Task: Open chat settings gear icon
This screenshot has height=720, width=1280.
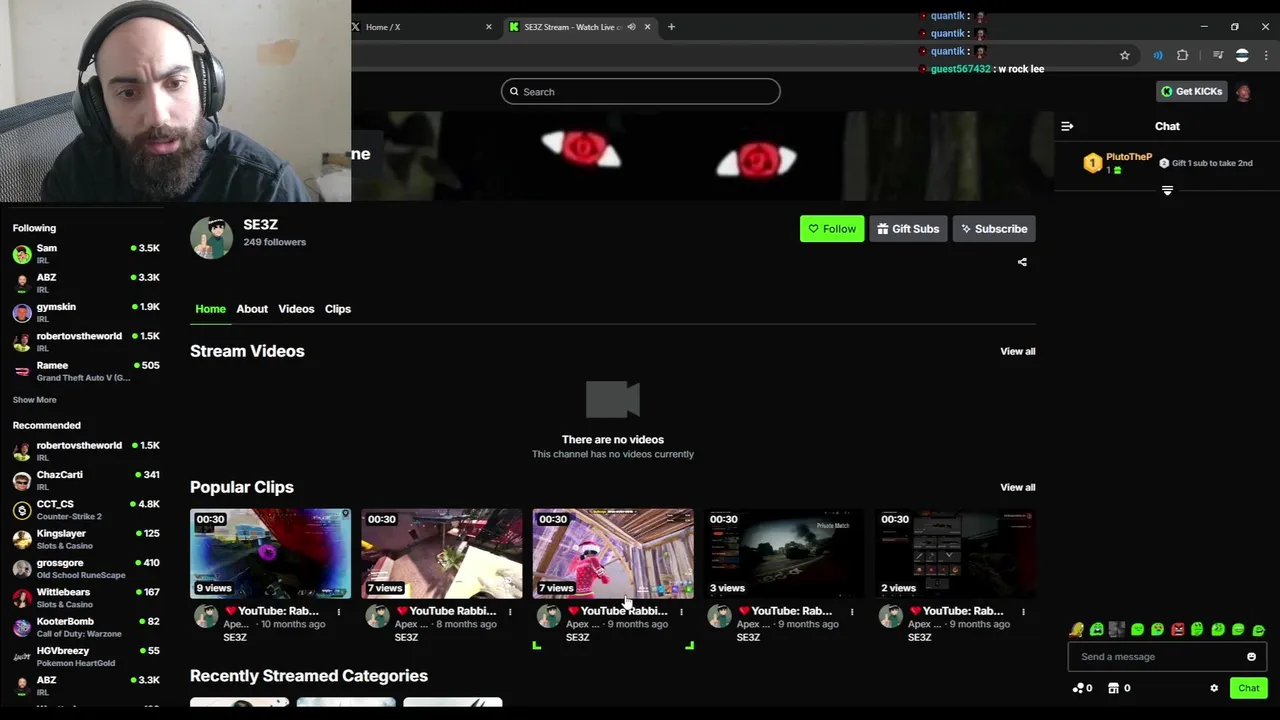Action: click(x=1214, y=688)
